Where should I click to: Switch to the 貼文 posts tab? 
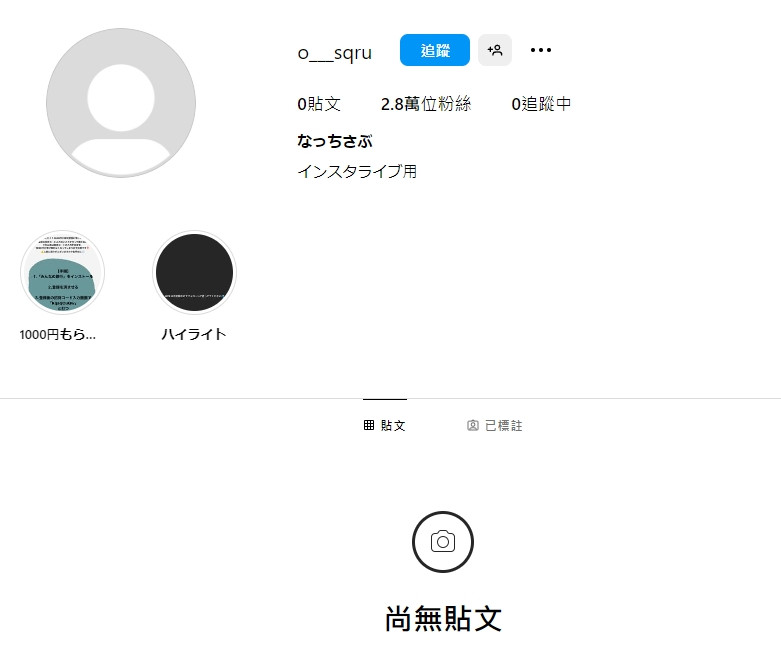tap(385, 425)
